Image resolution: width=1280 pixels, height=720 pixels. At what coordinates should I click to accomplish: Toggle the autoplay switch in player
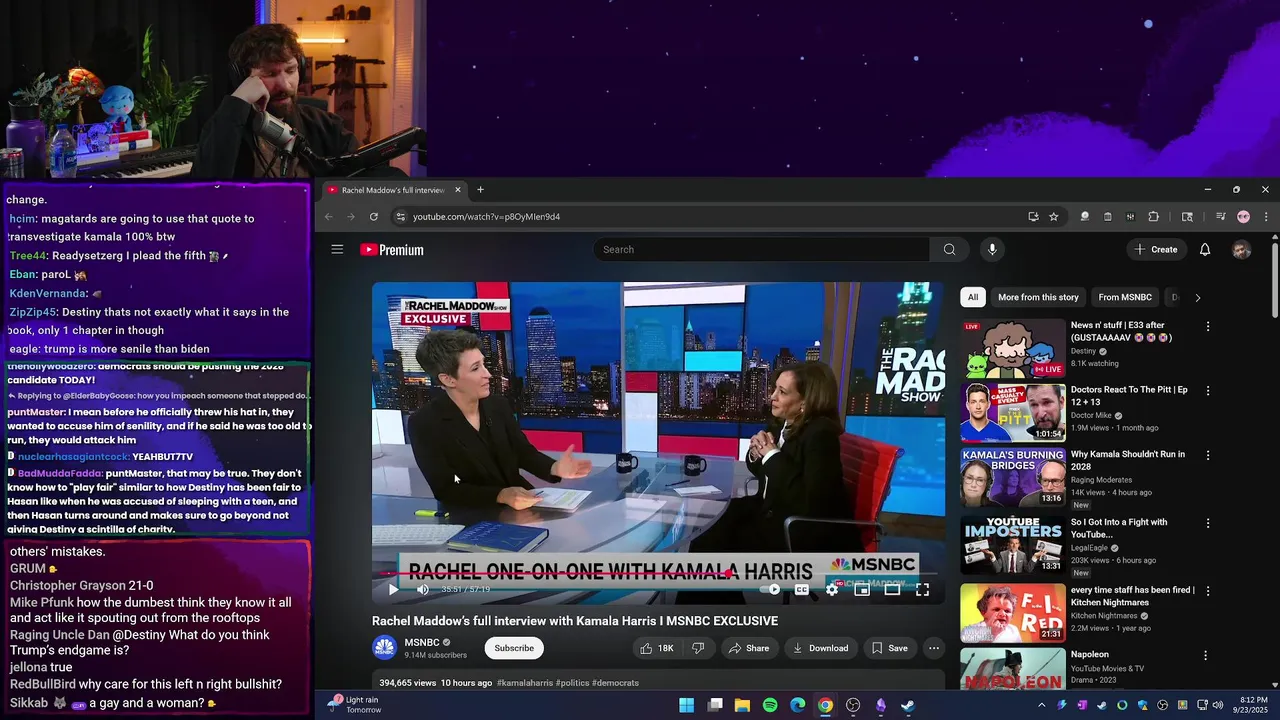pyautogui.click(x=770, y=590)
